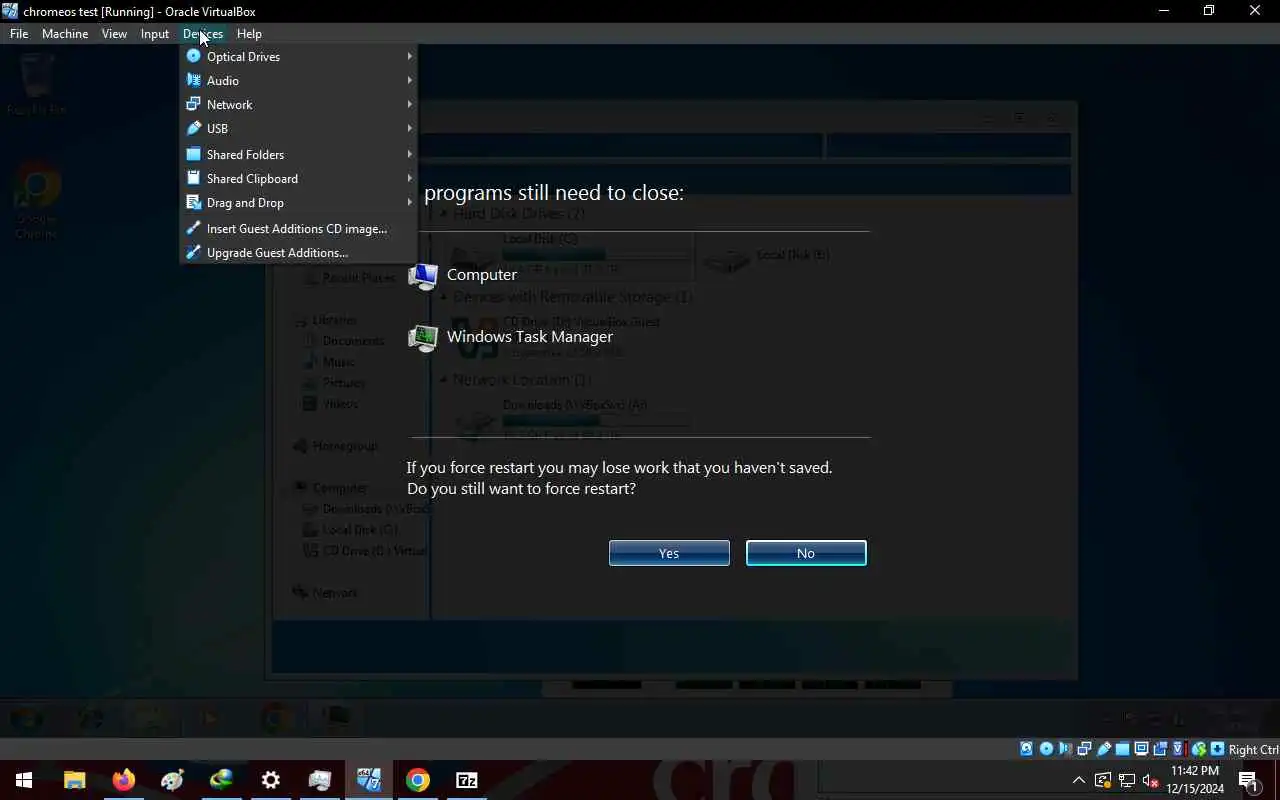Viewport: 1280px width, 800px height.
Task: Click the network icon in system tray
Action: [x=1127, y=780]
